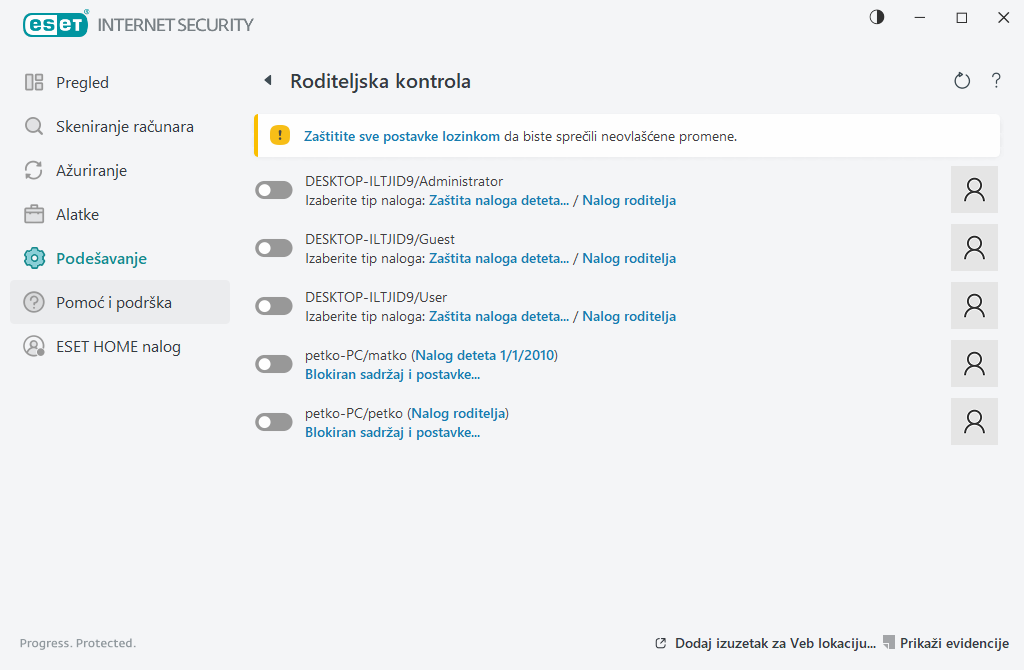The width and height of the screenshot is (1024, 670).
Task: Click the profile icon for petko-PC/petko
Action: [973, 421]
